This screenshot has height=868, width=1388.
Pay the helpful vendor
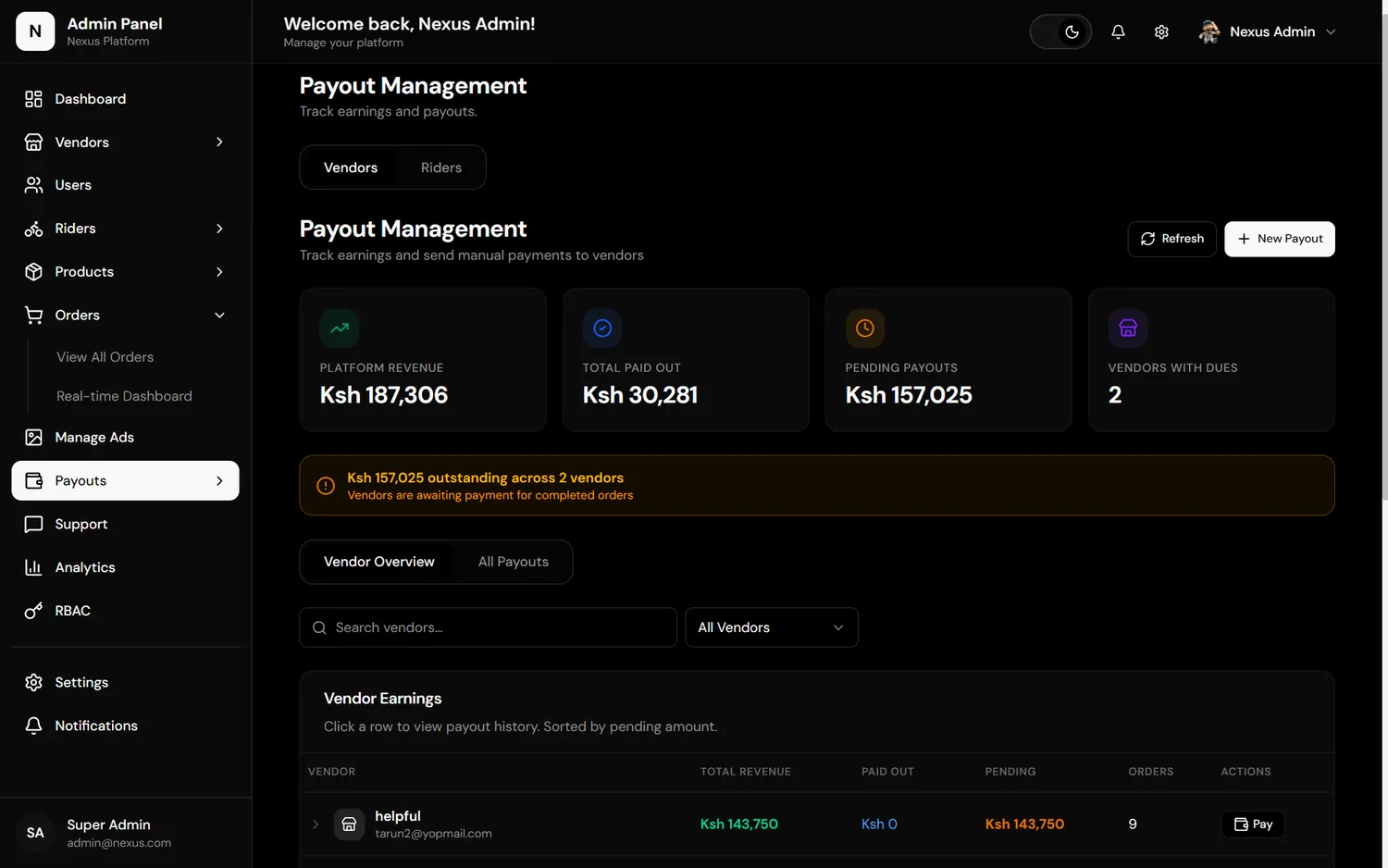click(1253, 824)
